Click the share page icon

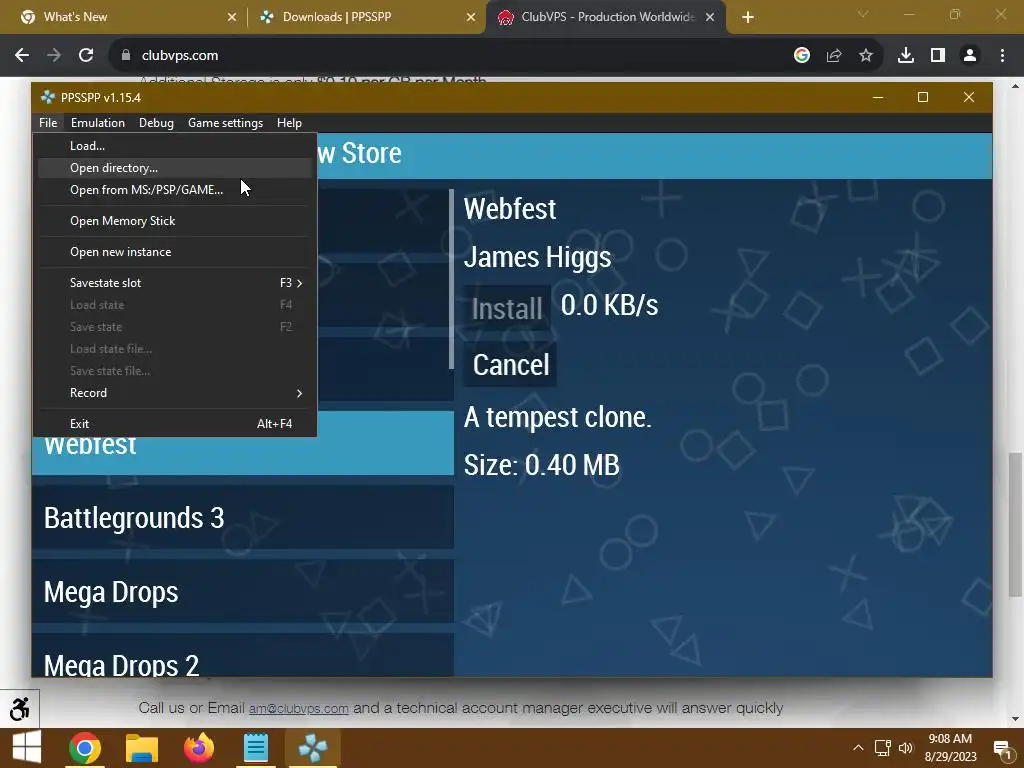[834, 56]
